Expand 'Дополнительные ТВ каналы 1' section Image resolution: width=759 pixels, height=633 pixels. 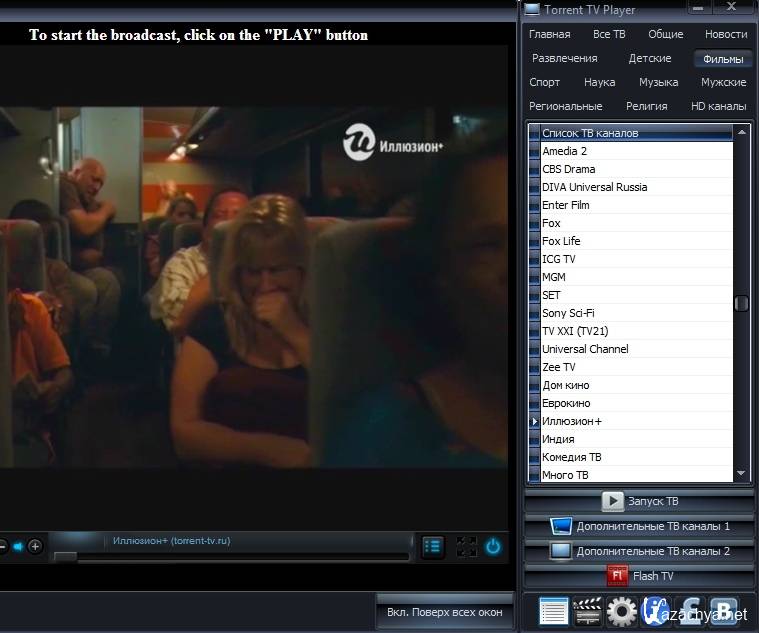pos(639,526)
